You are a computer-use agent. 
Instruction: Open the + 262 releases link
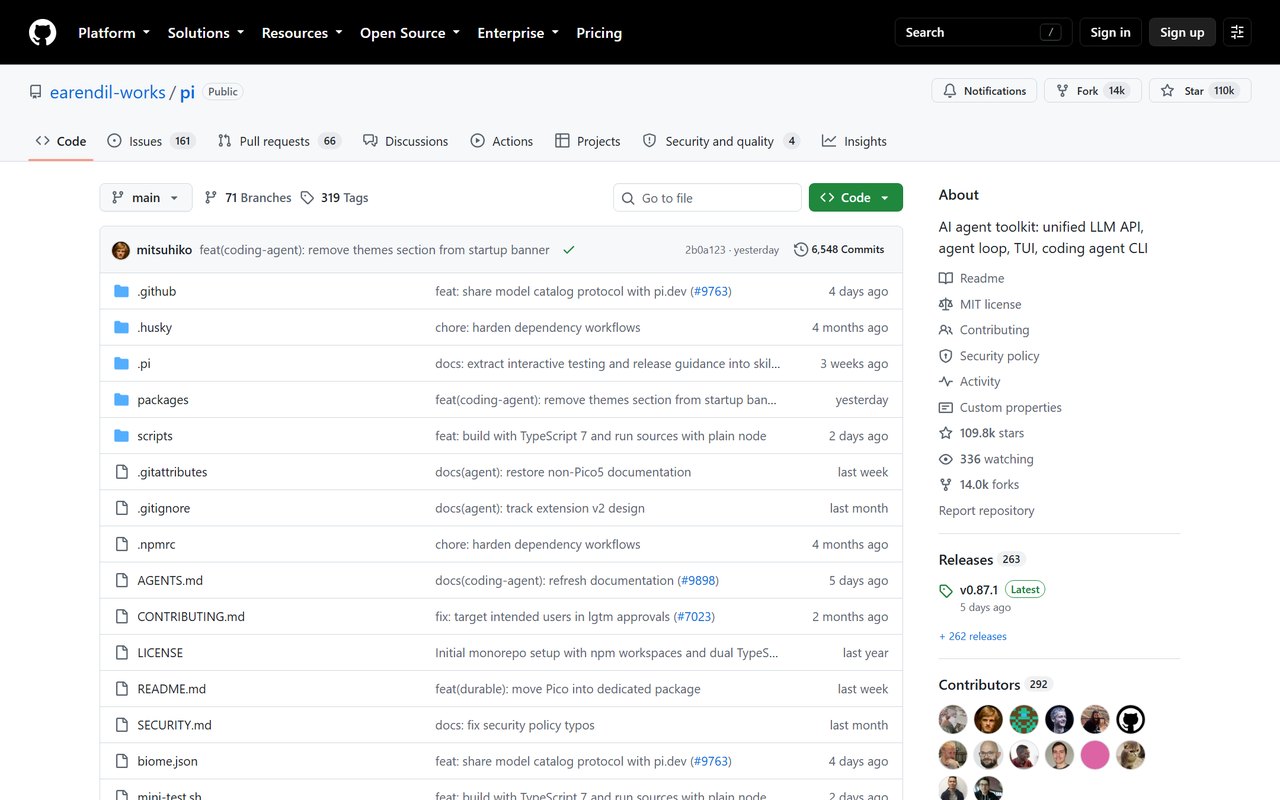click(x=973, y=636)
